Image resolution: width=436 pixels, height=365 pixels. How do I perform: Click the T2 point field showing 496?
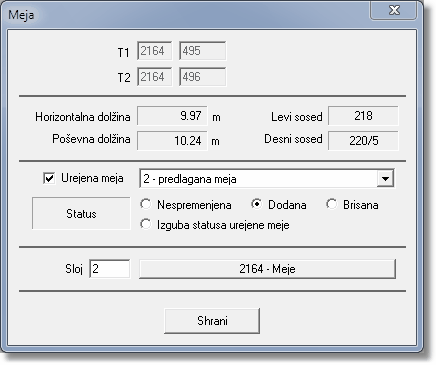tap(203, 77)
